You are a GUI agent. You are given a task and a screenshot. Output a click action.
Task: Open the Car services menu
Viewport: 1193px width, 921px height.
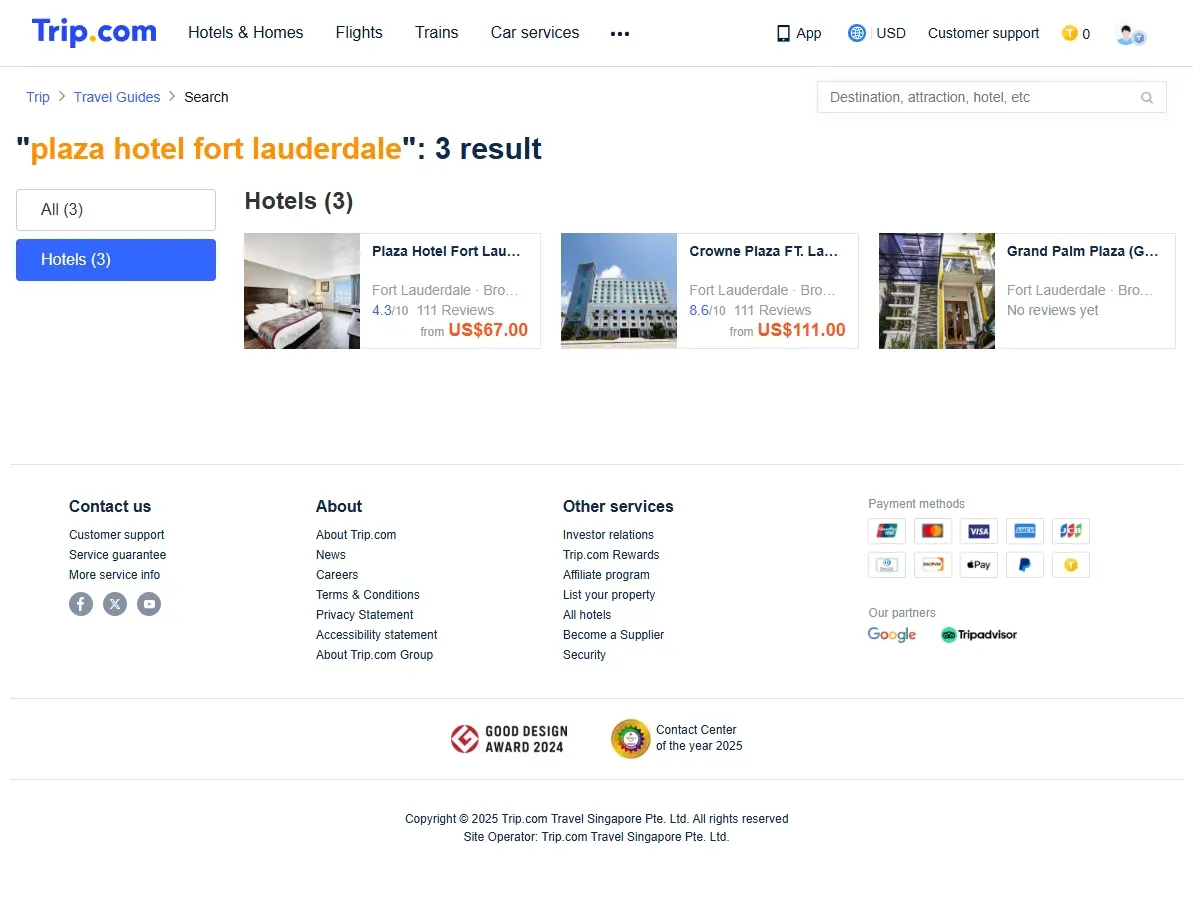[x=535, y=33]
